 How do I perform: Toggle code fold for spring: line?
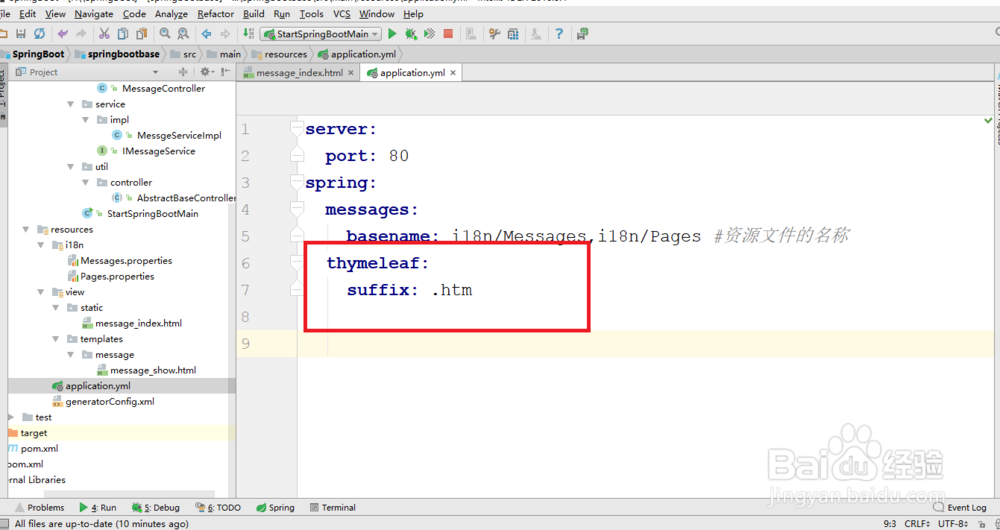click(x=297, y=182)
